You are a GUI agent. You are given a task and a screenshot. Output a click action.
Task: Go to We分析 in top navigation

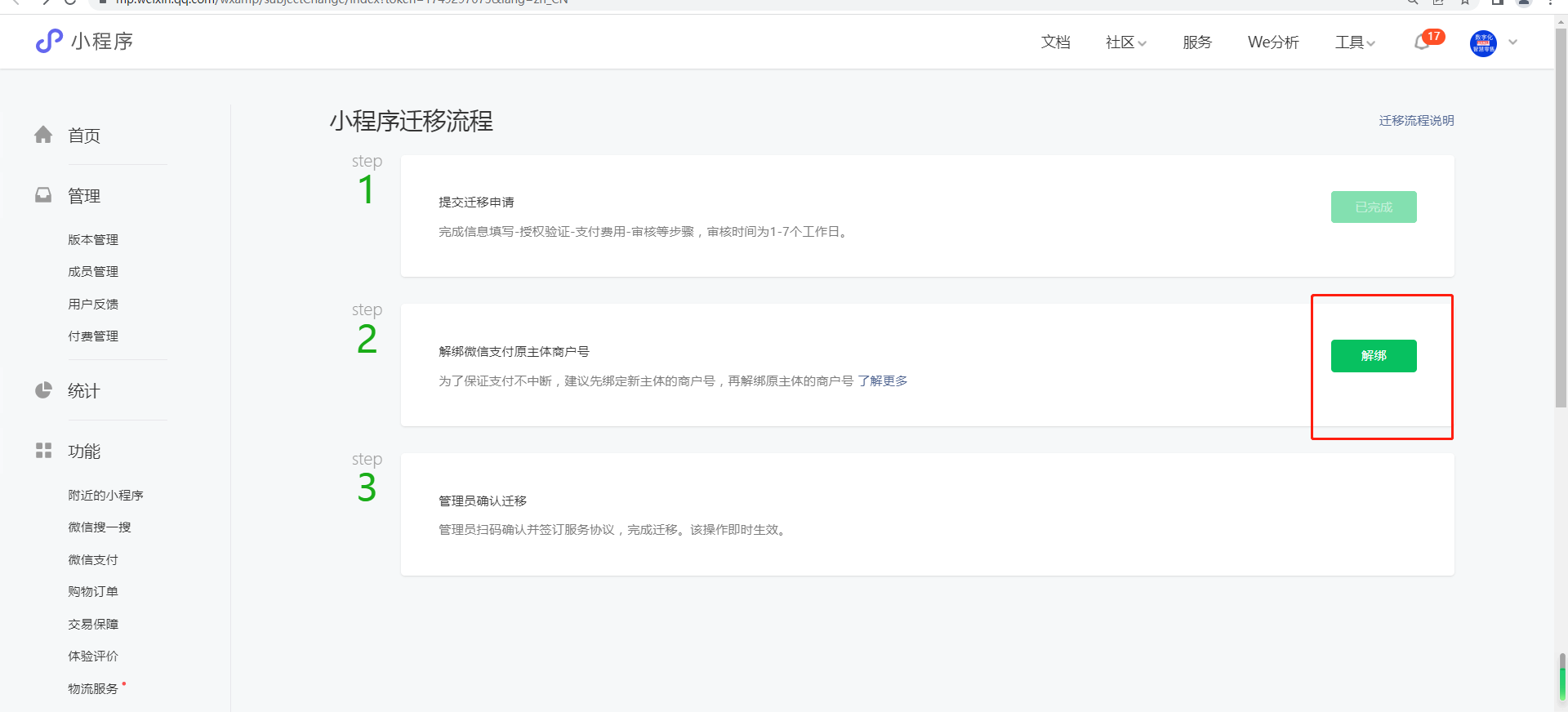tap(1272, 42)
